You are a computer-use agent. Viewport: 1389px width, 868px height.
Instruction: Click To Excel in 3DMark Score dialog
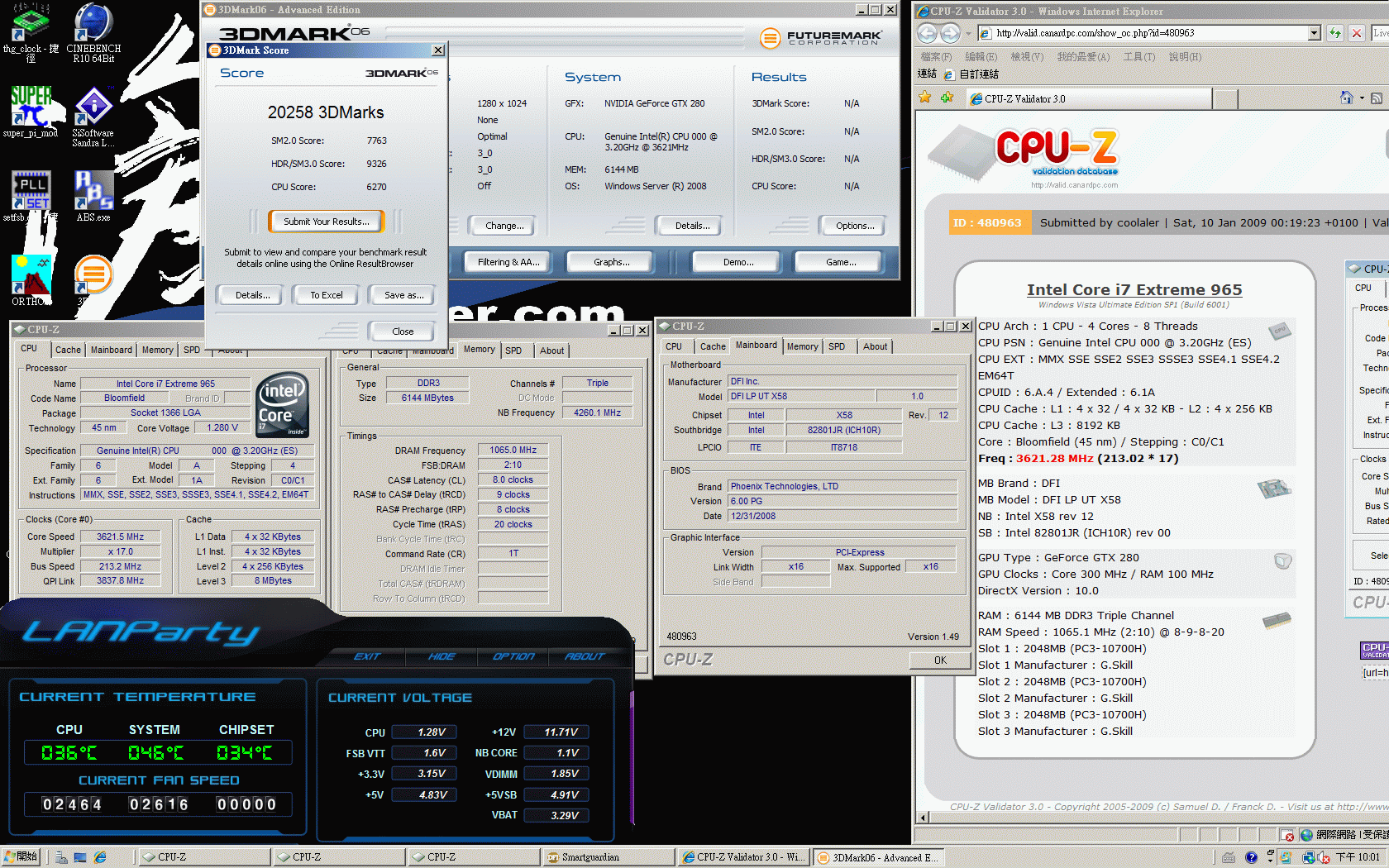[327, 295]
